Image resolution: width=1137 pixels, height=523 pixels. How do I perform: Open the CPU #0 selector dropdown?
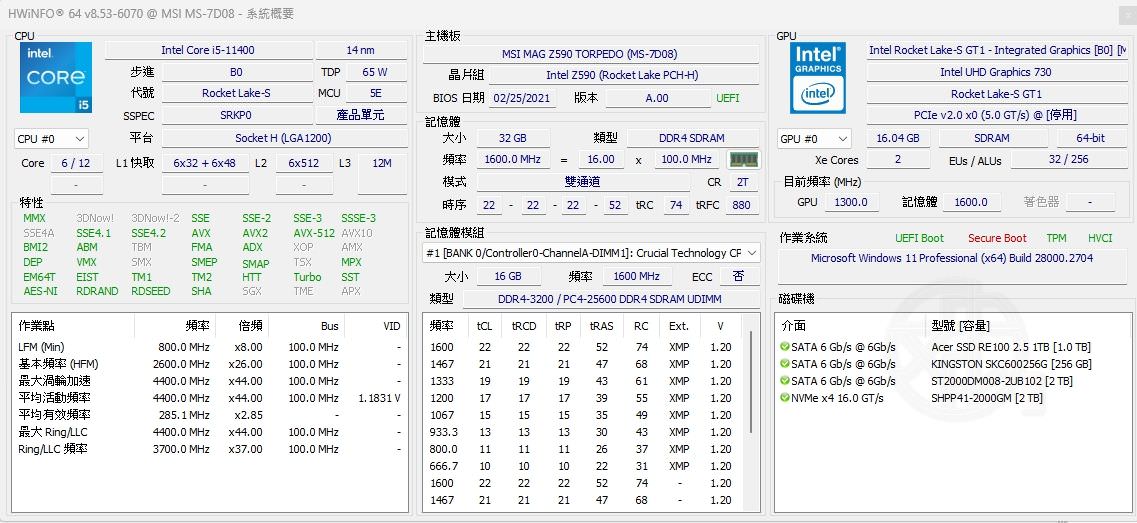[x=51, y=139]
